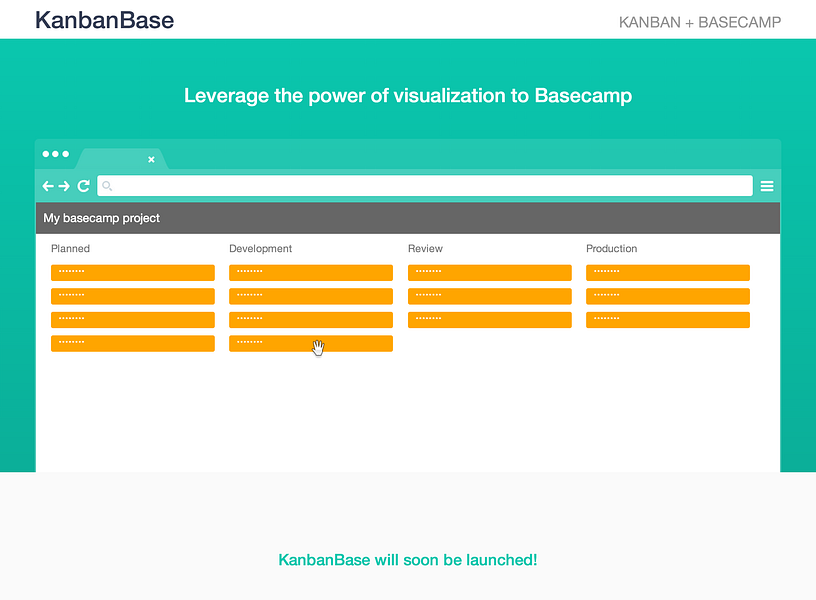
Task: Click the My basecamp project header
Action: (x=408, y=218)
